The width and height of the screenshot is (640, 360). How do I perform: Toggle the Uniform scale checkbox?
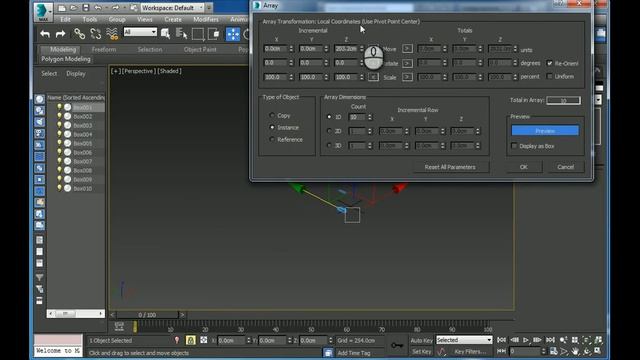coord(549,76)
